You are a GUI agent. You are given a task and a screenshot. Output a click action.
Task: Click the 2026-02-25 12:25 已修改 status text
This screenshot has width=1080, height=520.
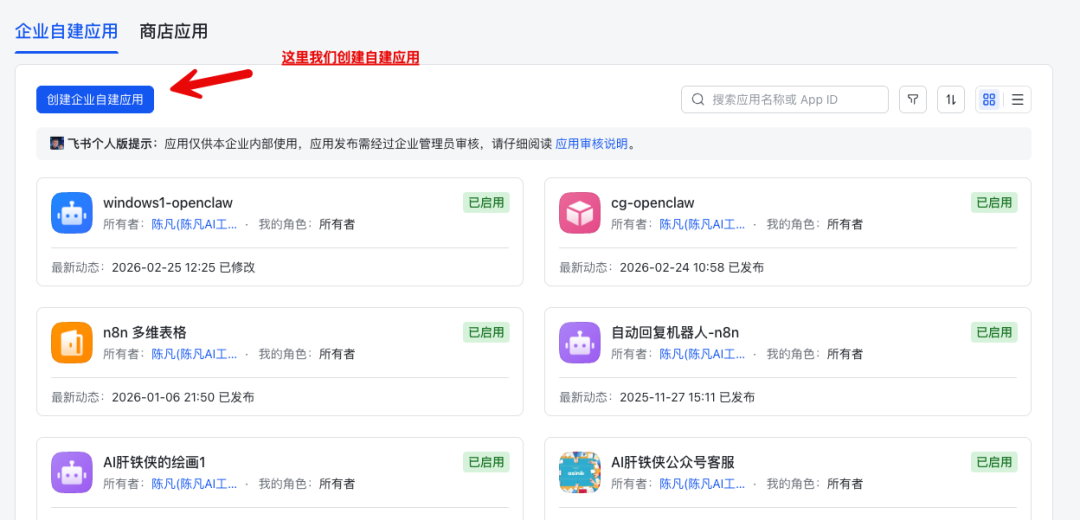point(183,267)
